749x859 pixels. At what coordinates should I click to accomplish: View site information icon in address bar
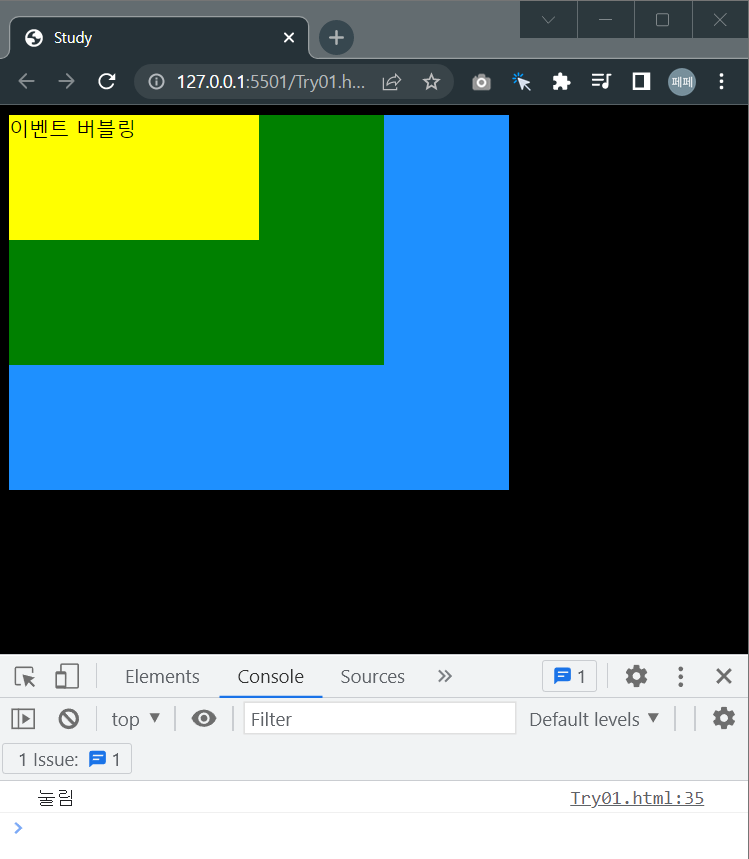156,82
